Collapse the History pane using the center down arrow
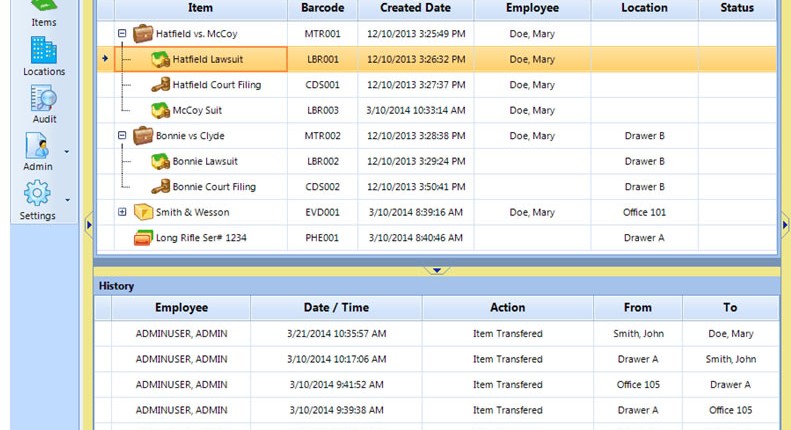 (x=437, y=271)
